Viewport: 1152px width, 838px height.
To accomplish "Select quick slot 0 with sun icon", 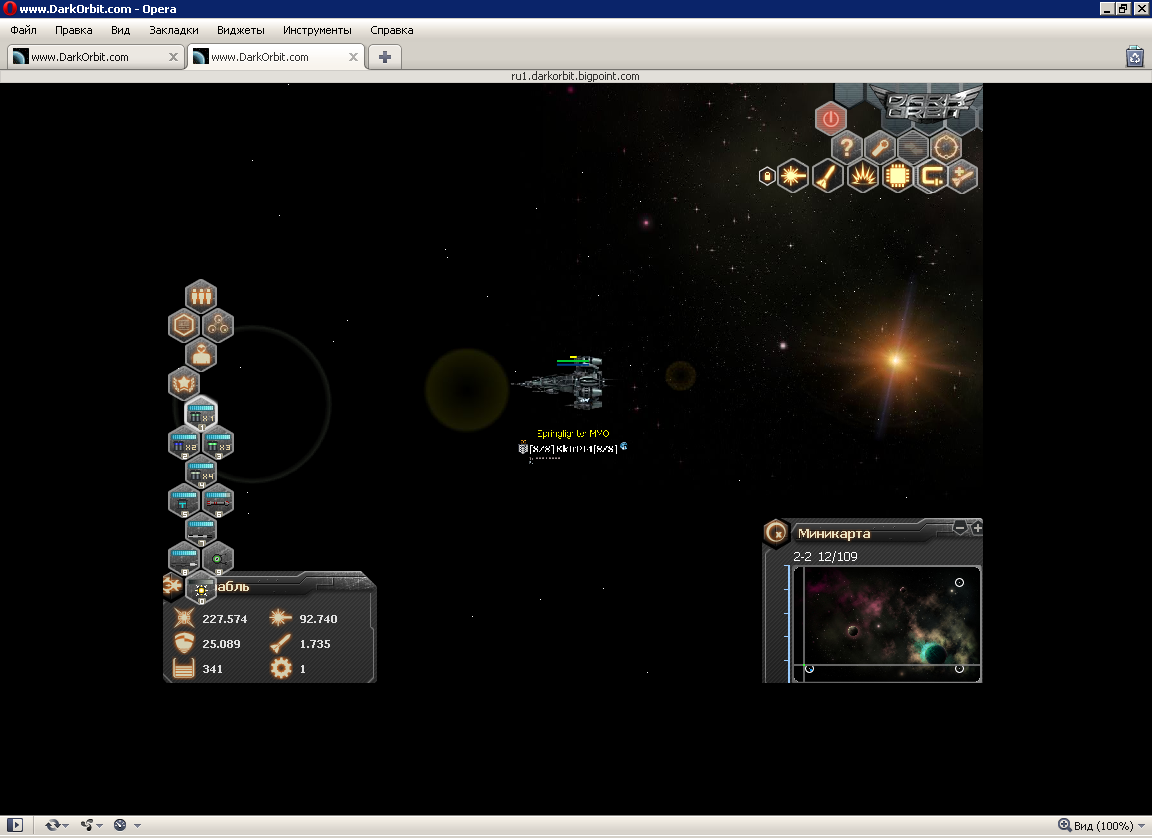I will 201,588.
